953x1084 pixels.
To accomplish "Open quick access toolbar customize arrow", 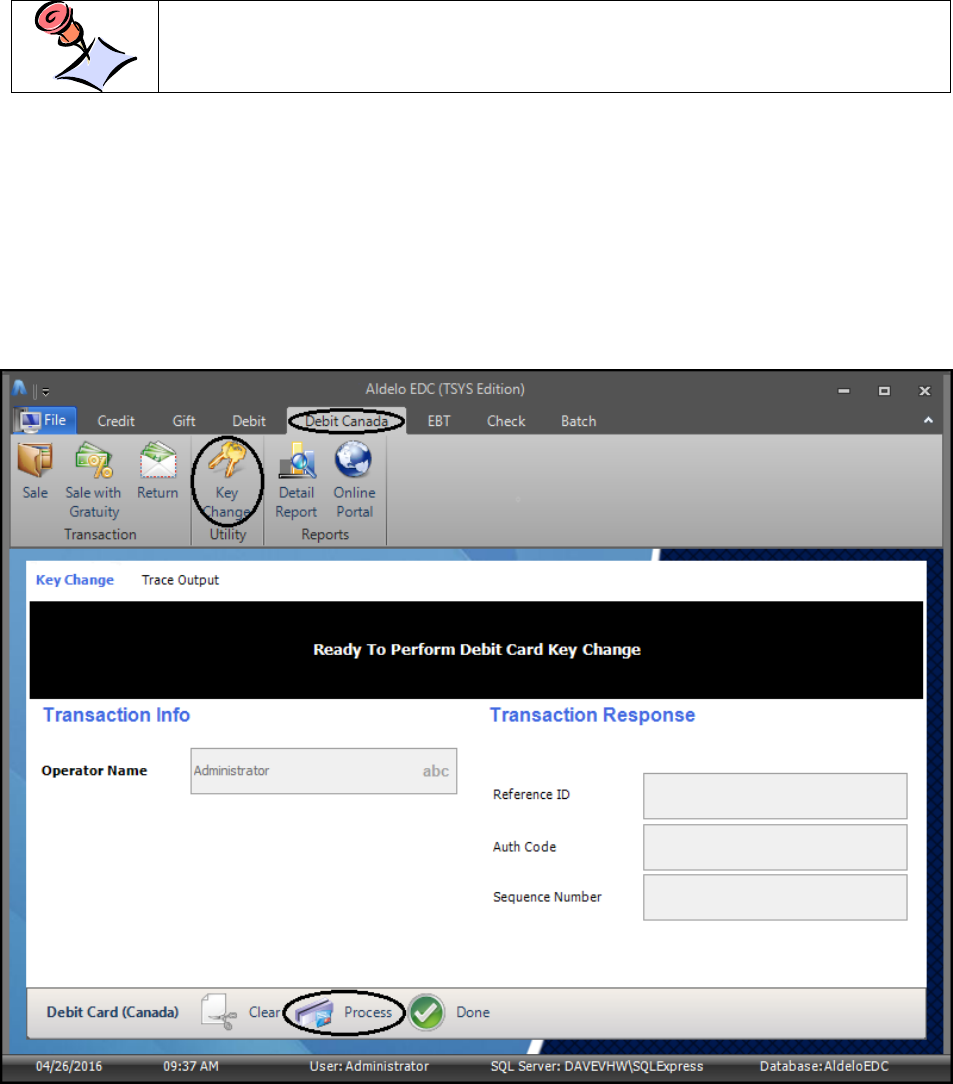I will coord(46,391).
